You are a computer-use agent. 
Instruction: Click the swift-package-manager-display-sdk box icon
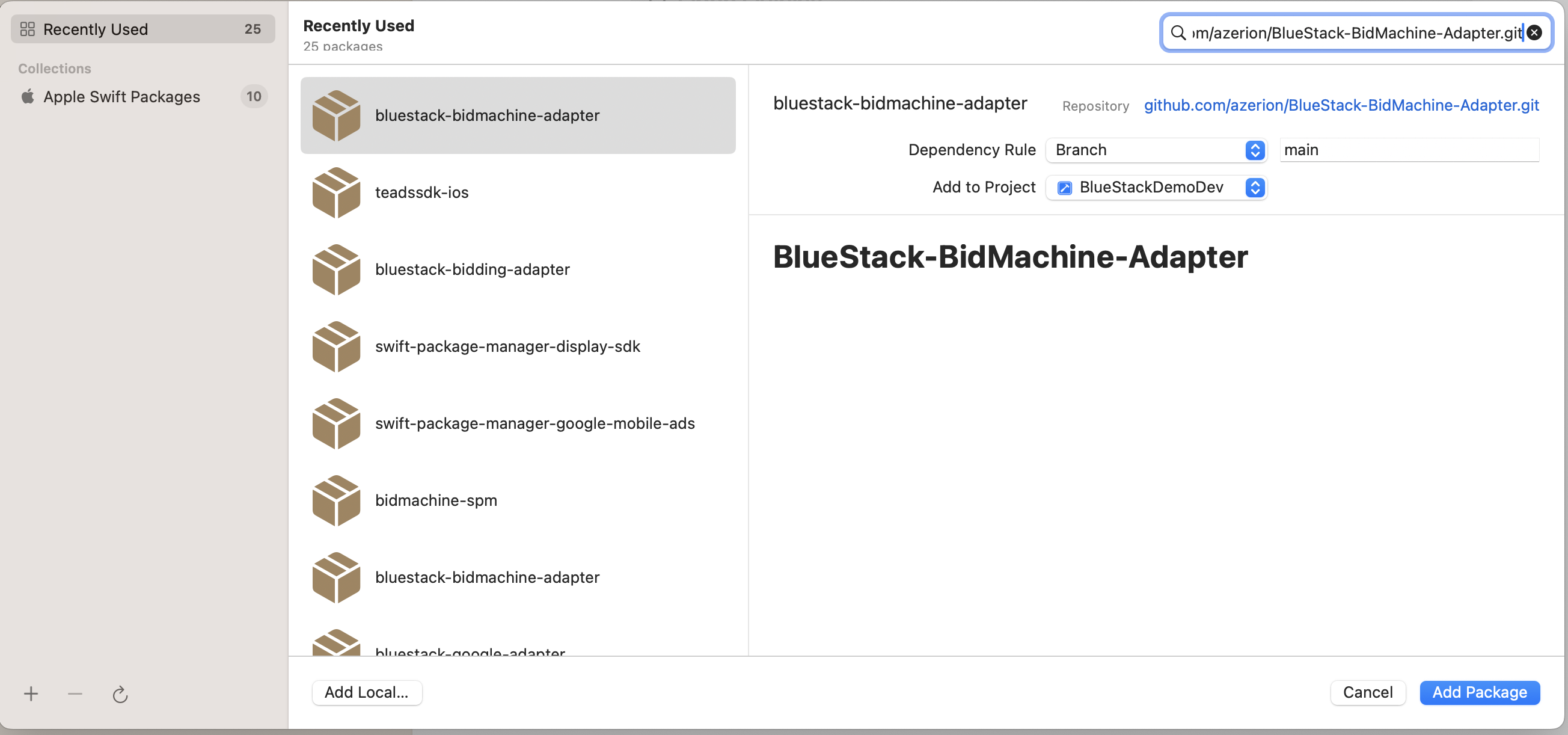336,346
